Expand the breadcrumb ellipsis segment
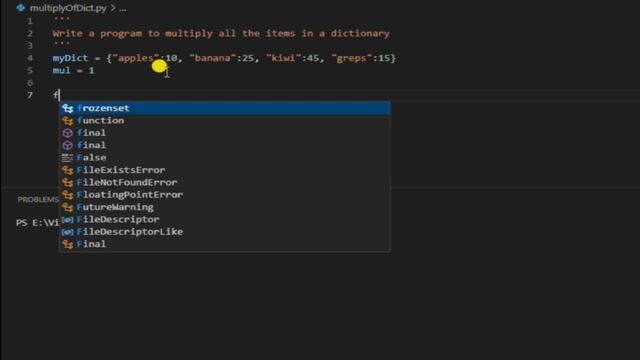 pos(122,8)
